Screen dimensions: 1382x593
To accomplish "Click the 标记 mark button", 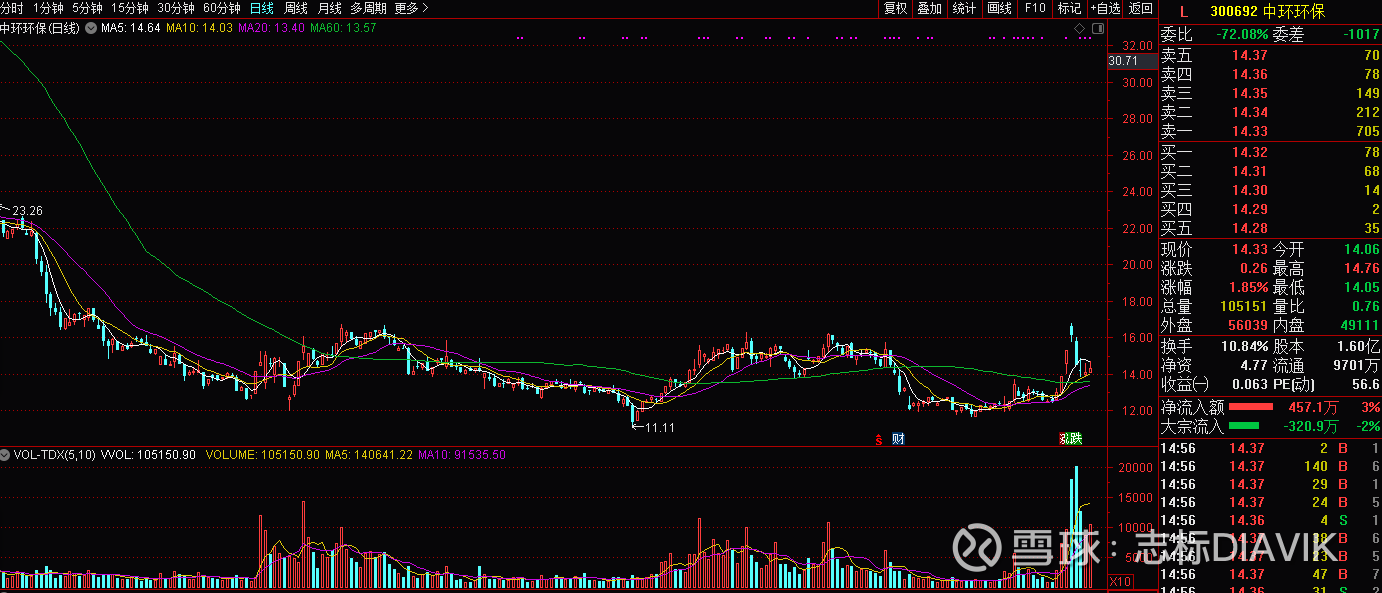I will pos(1070,8).
